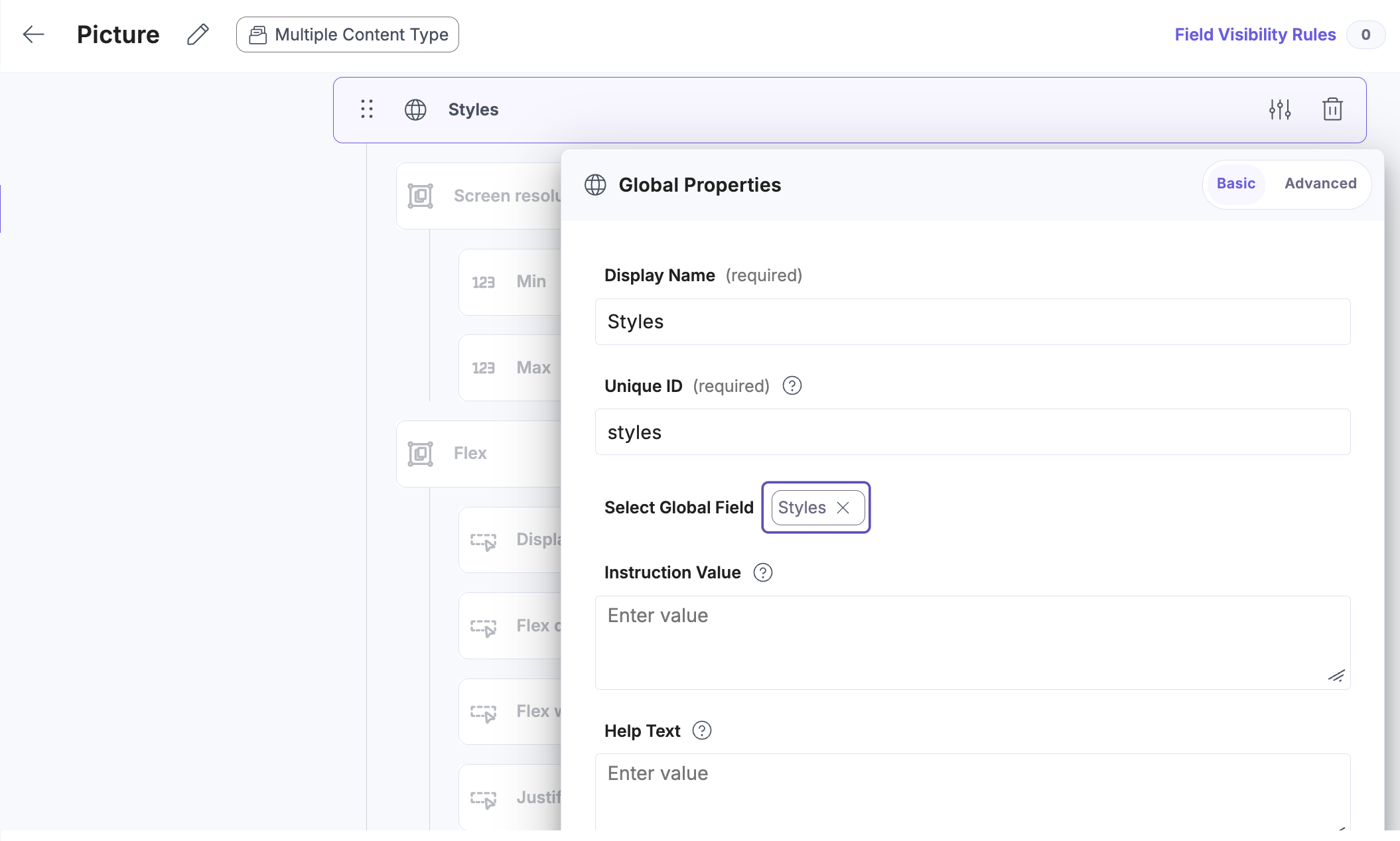Show help for Unique ID
1400x841 pixels.
click(792, 385)
